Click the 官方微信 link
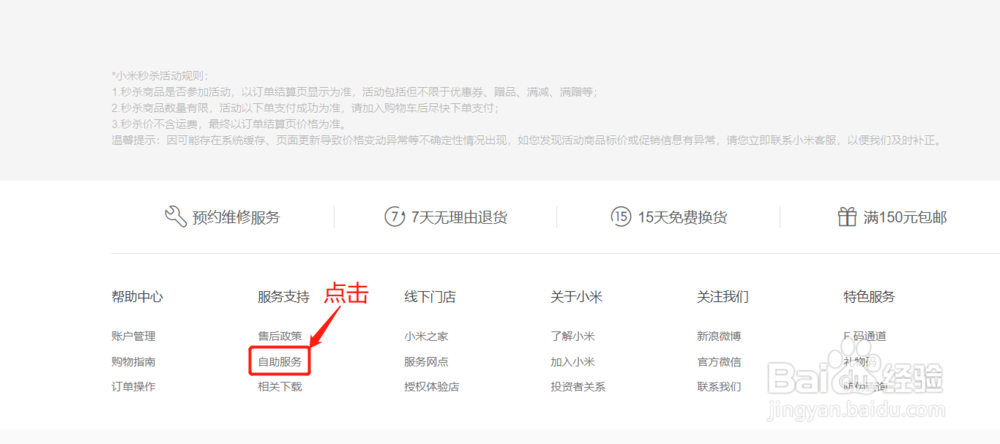The width and height of the screenshot is (1000, 444). 719,362
